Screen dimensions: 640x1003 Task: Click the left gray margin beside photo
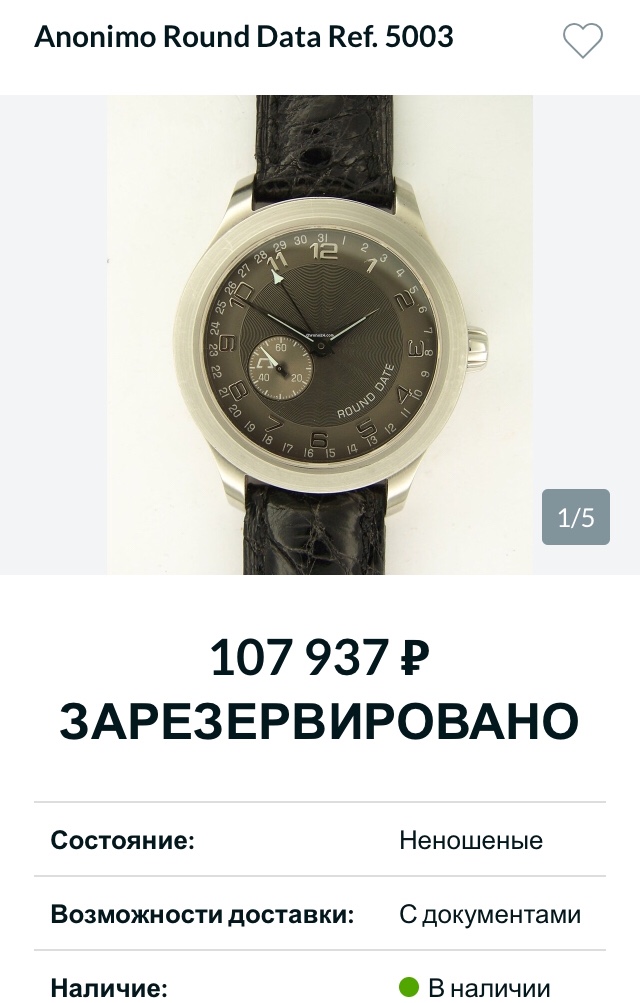tap(53, 335)
